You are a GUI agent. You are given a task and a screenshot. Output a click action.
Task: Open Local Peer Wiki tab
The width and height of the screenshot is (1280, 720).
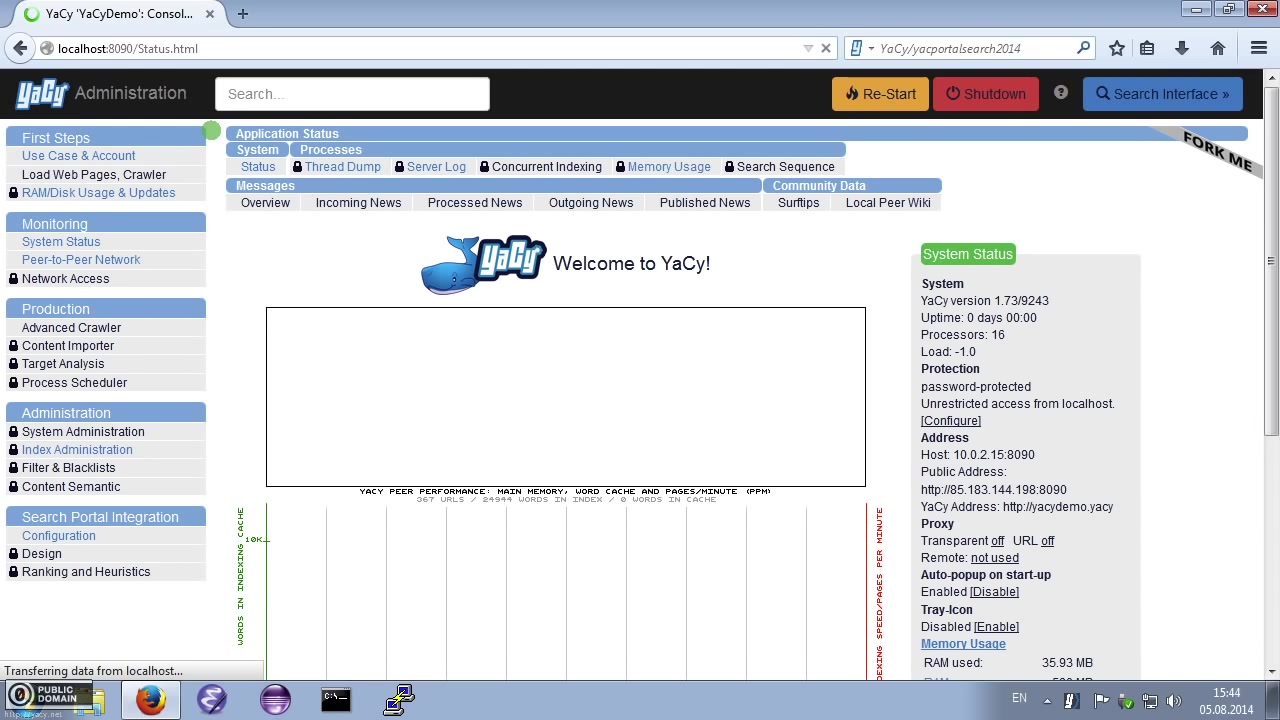tap(888, 203)
